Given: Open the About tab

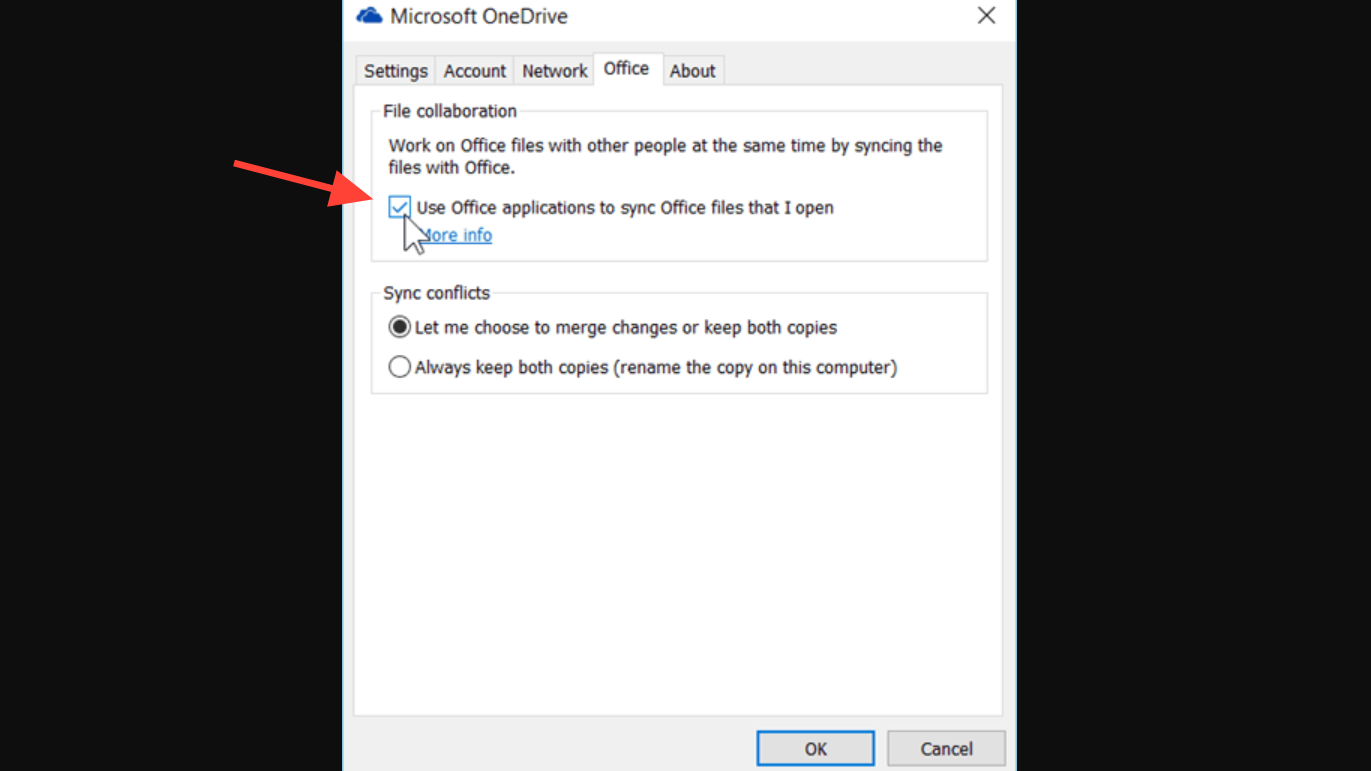Looking at the screenshot, I should pos(692,71).
